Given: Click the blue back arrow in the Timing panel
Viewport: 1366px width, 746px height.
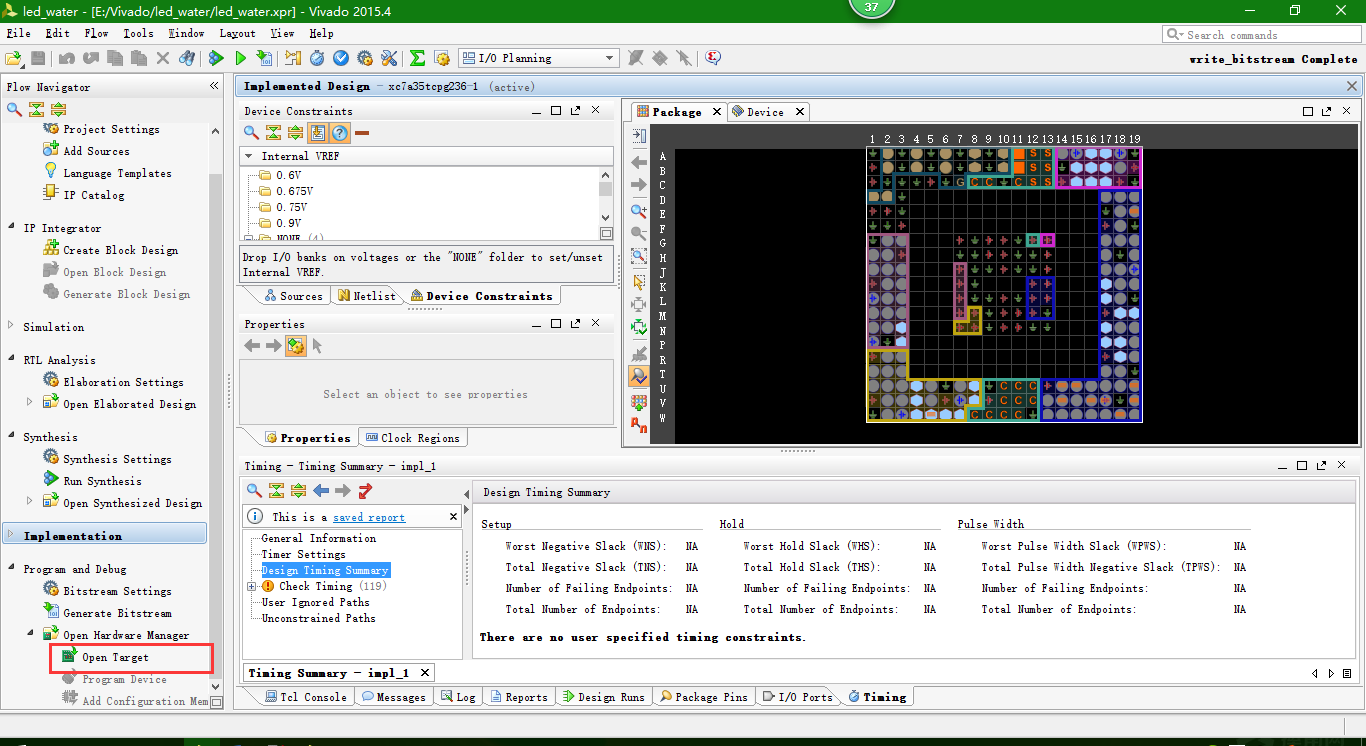Looking at the screenshot, I should pyautogui.click(x=321, y=490).
